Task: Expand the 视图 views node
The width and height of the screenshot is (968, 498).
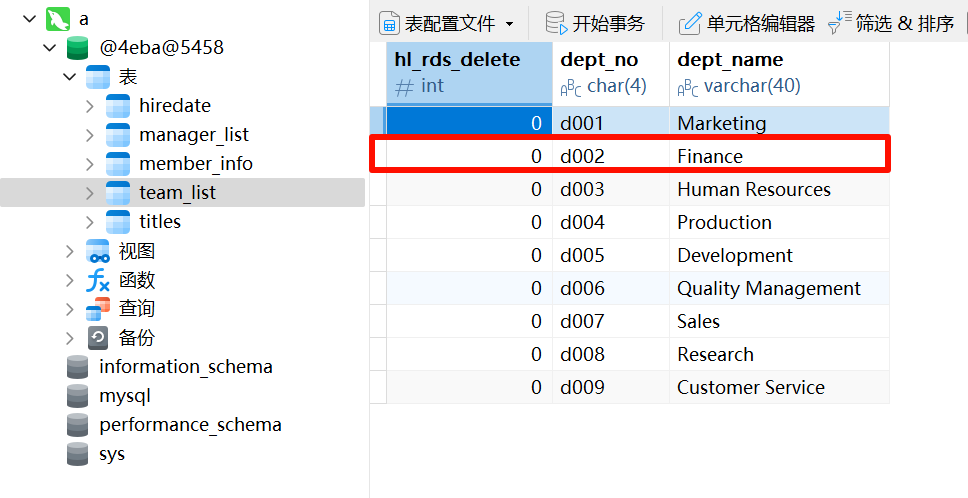Action: (70, 251)
